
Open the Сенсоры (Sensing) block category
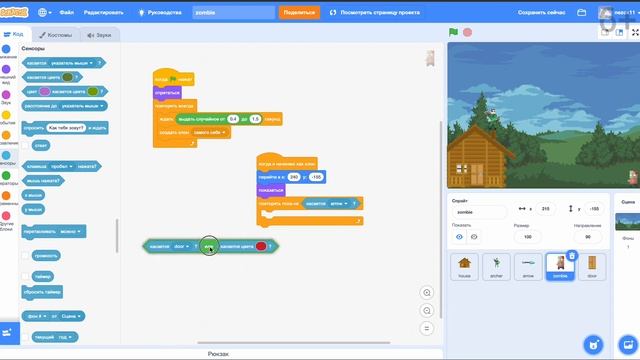click(x=7, y=158)
